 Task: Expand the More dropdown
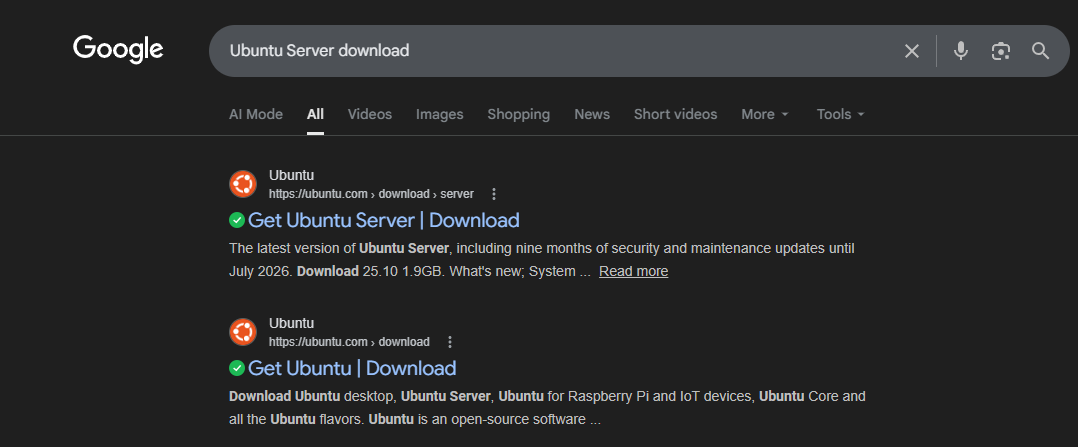(764, 114)
